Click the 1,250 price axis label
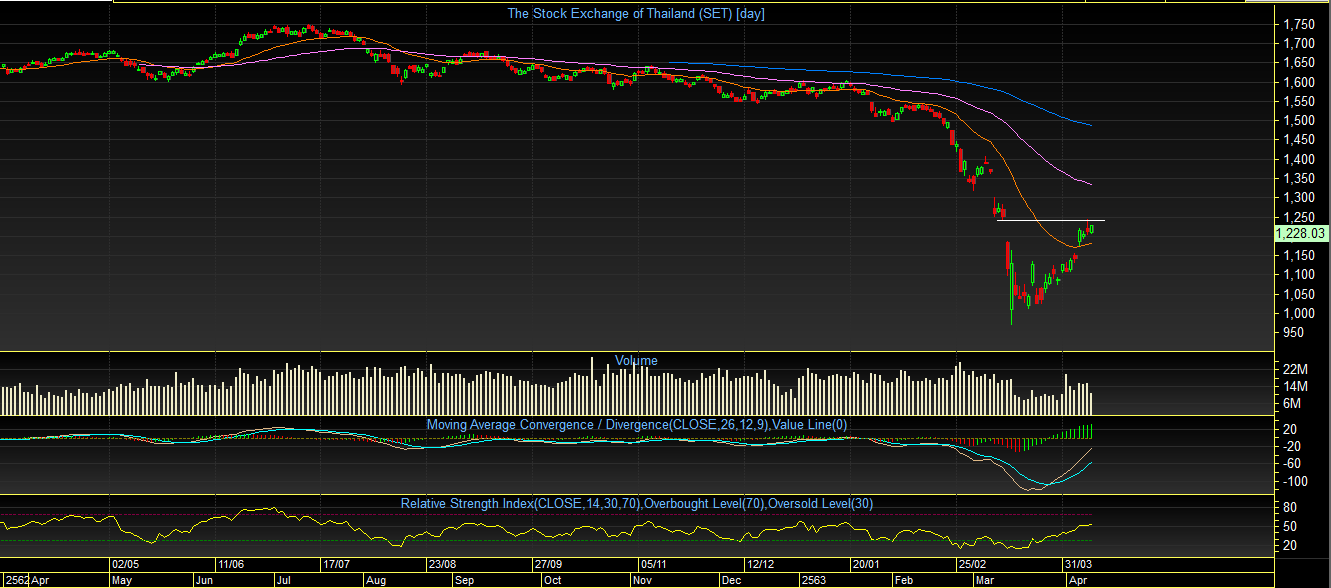 (1298, 217)
